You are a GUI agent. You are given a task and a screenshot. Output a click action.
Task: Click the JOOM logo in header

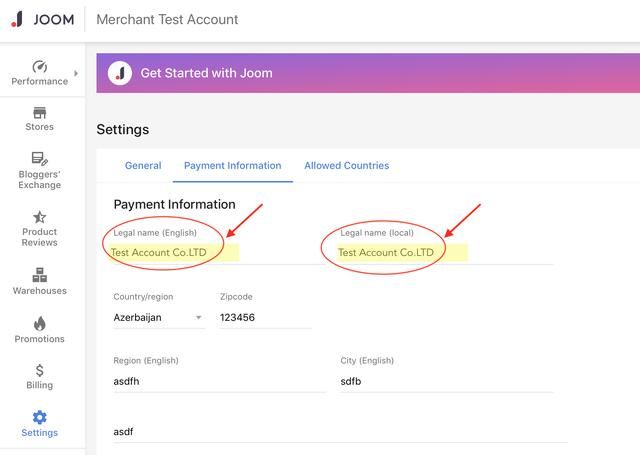[42, 19]
